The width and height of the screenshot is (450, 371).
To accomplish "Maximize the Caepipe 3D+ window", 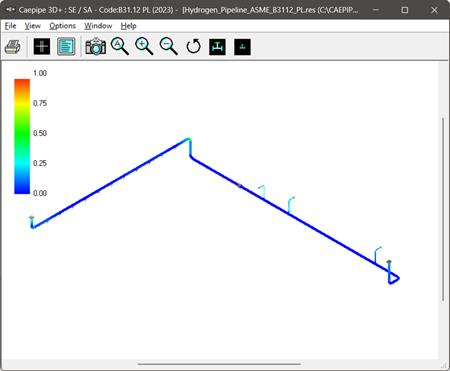I will click(x=405, y=10).
